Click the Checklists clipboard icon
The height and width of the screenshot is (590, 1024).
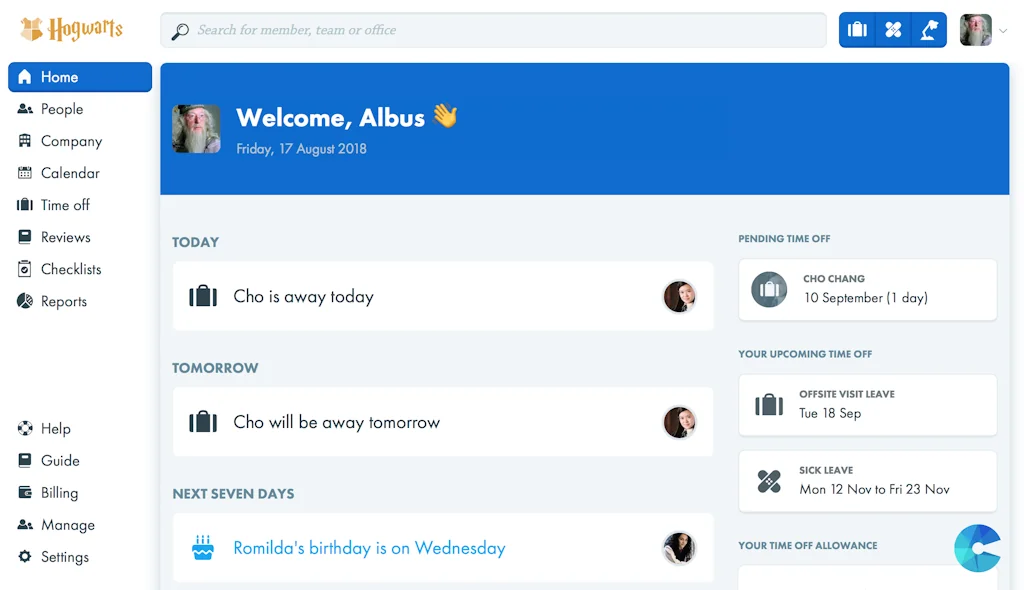25,269
